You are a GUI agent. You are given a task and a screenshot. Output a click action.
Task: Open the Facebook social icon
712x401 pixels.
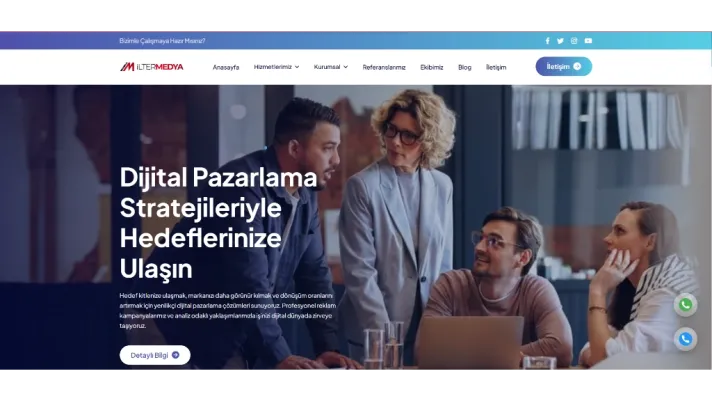tap(547, 41)
